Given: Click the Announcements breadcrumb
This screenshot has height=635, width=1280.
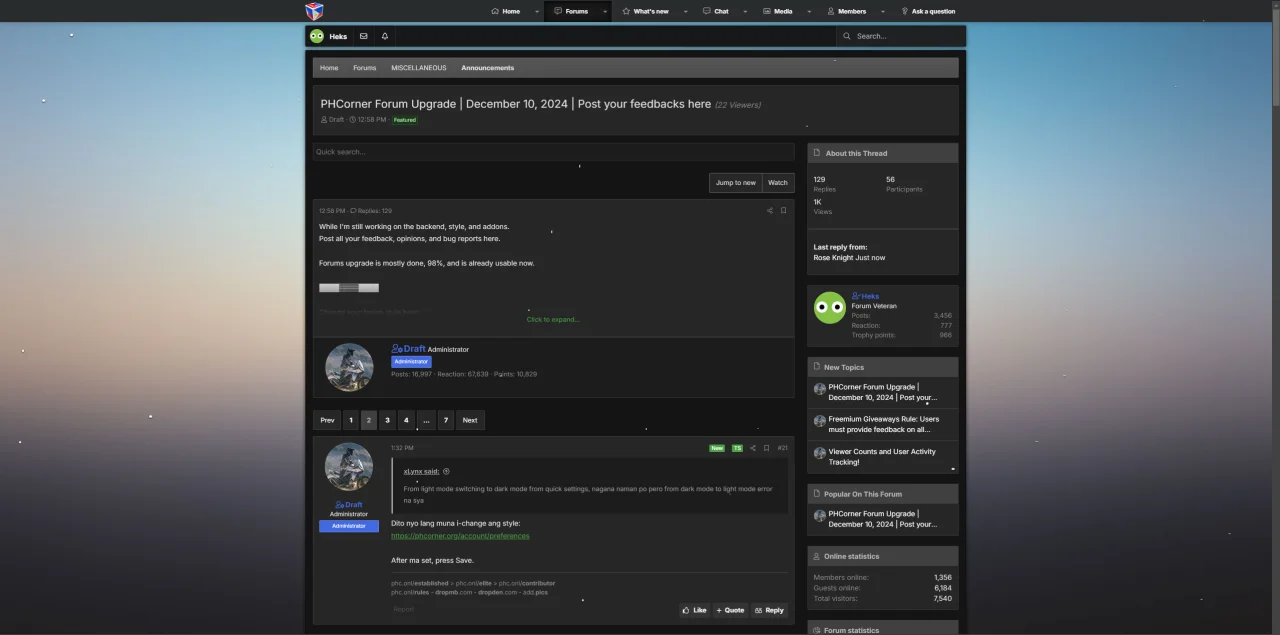Looking at the screenshot, I should [488, 68].
